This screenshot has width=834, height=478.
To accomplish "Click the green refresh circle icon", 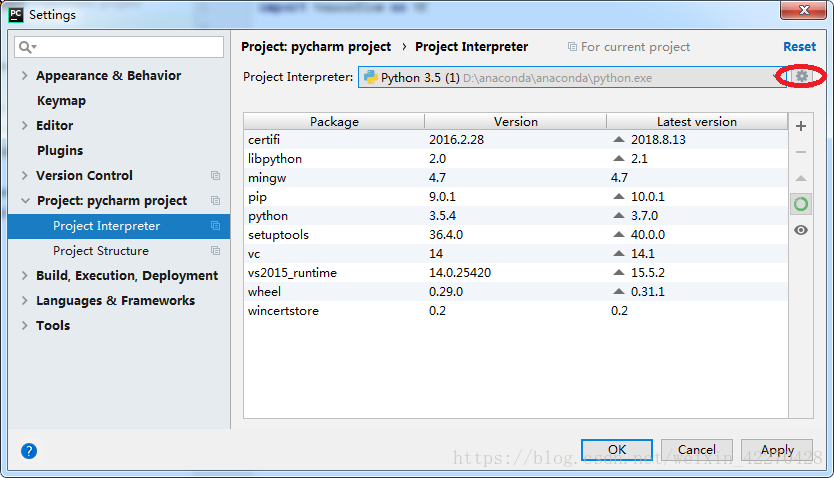I will click(x=801, y=204).
